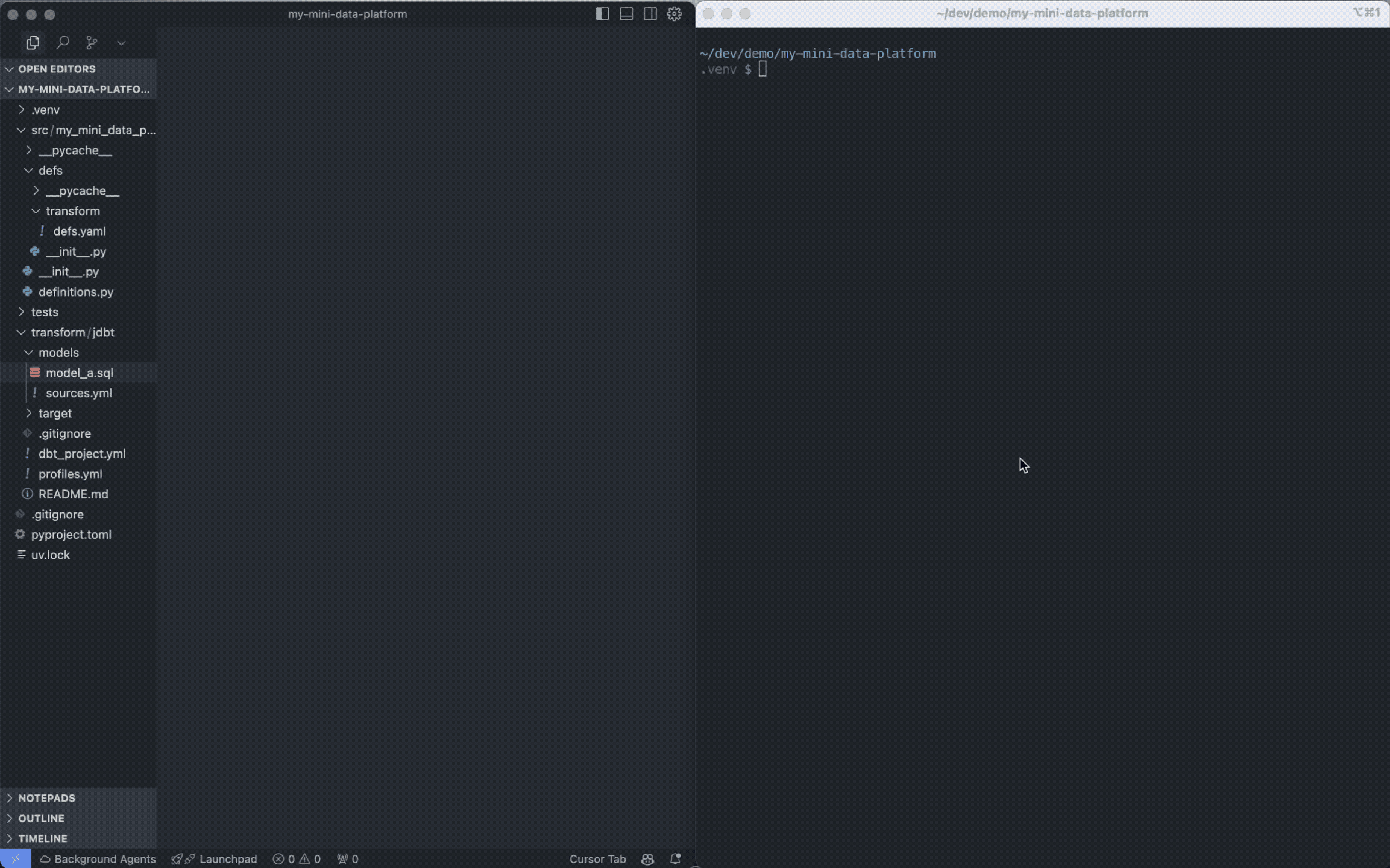Click the Copilot status icon
1390x868 pixels.
tap(647, 858)
